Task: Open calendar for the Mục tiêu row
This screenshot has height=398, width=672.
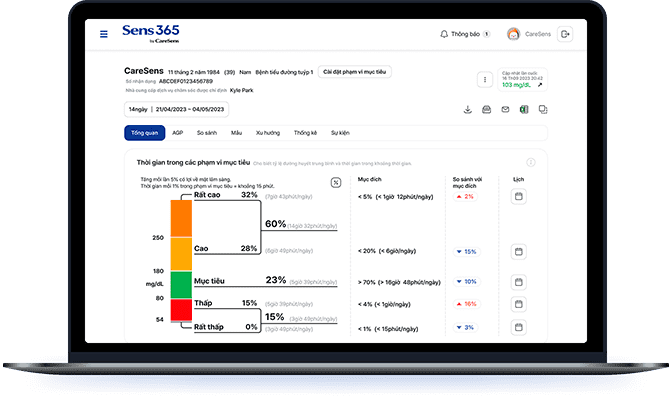Action: (x=519, y=282)
